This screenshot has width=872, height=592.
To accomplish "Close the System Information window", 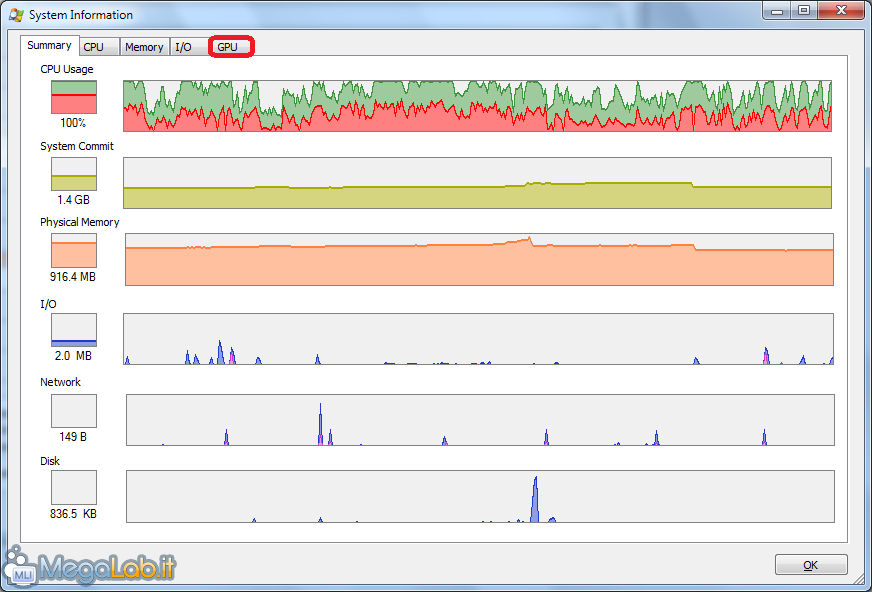I will (842, 10).
